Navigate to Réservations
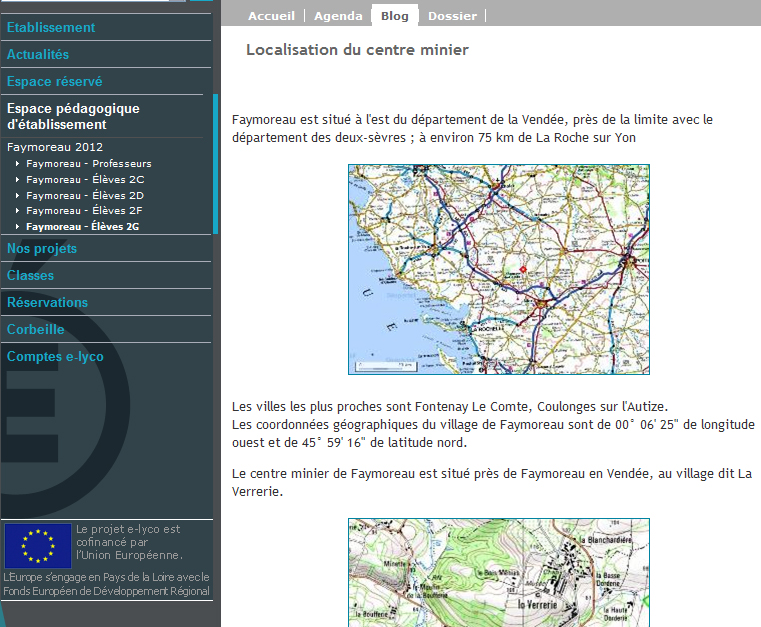This screenshot has height=627, width=761. pos(47,302)
